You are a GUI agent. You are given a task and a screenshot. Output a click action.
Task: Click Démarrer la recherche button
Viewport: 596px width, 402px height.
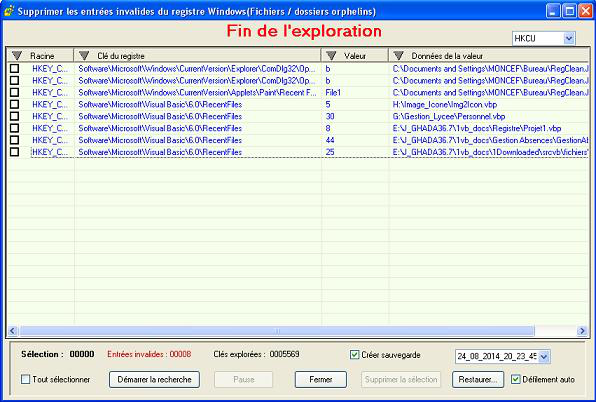click(154, 380)
